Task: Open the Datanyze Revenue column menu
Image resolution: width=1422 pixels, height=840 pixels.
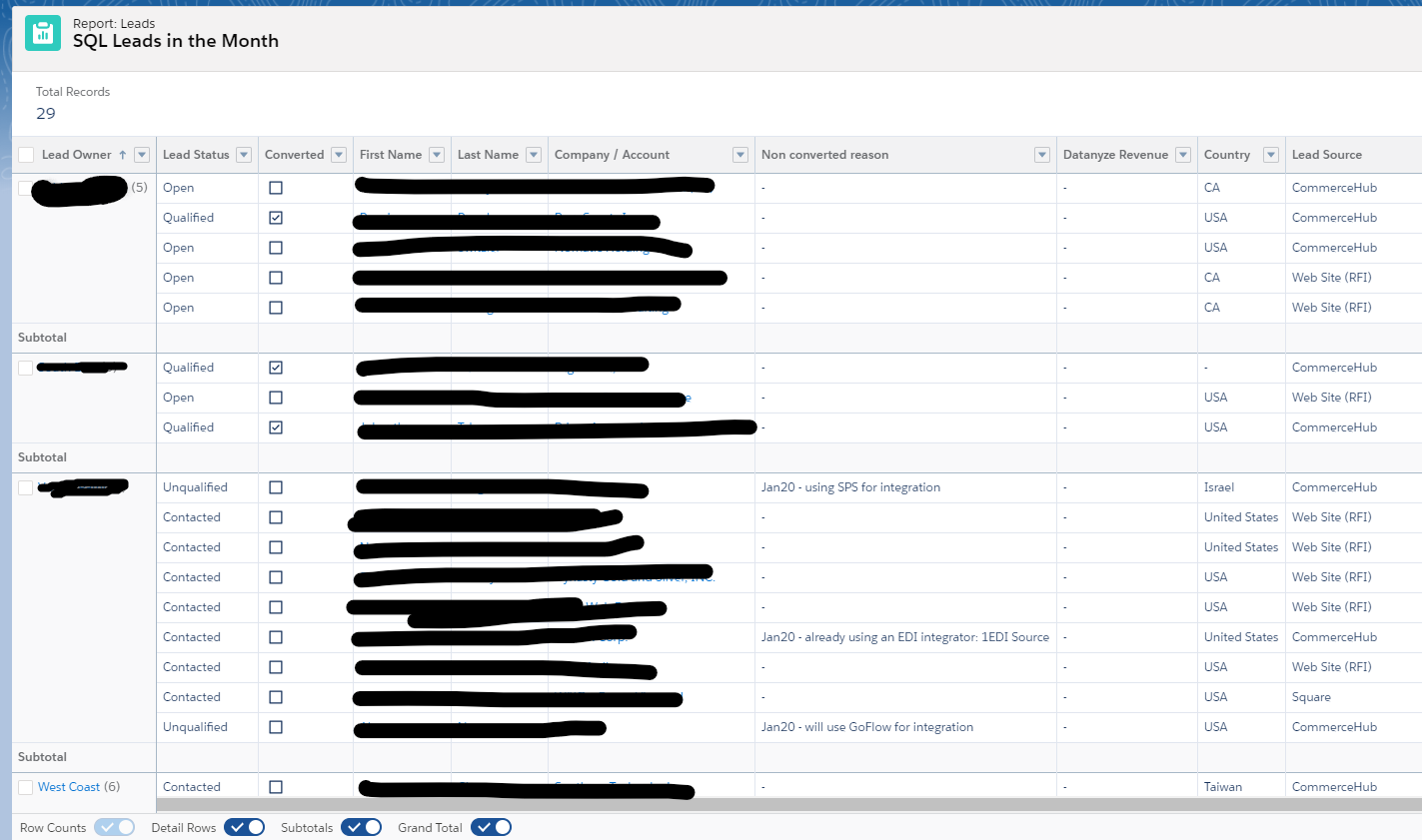Action: pos(1183,154)
